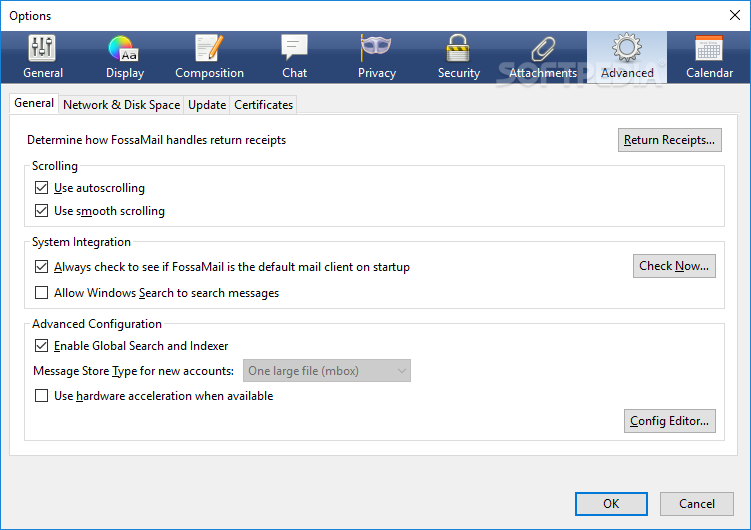Viewport: 751px width, 530px height.
Task: Cancel the Options dialog
Action: tap(696, 504)
